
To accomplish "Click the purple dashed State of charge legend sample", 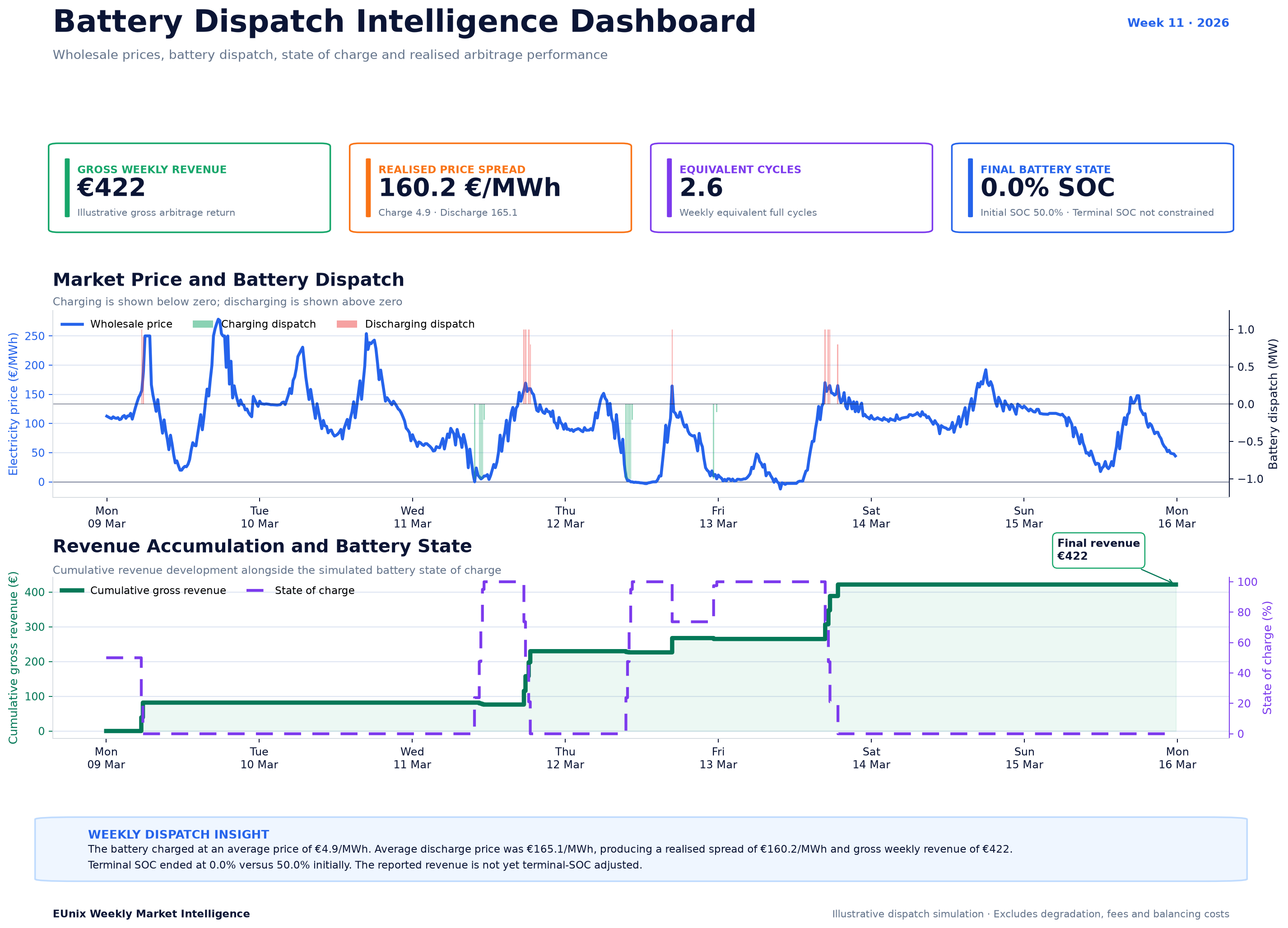I will (255, 591).
